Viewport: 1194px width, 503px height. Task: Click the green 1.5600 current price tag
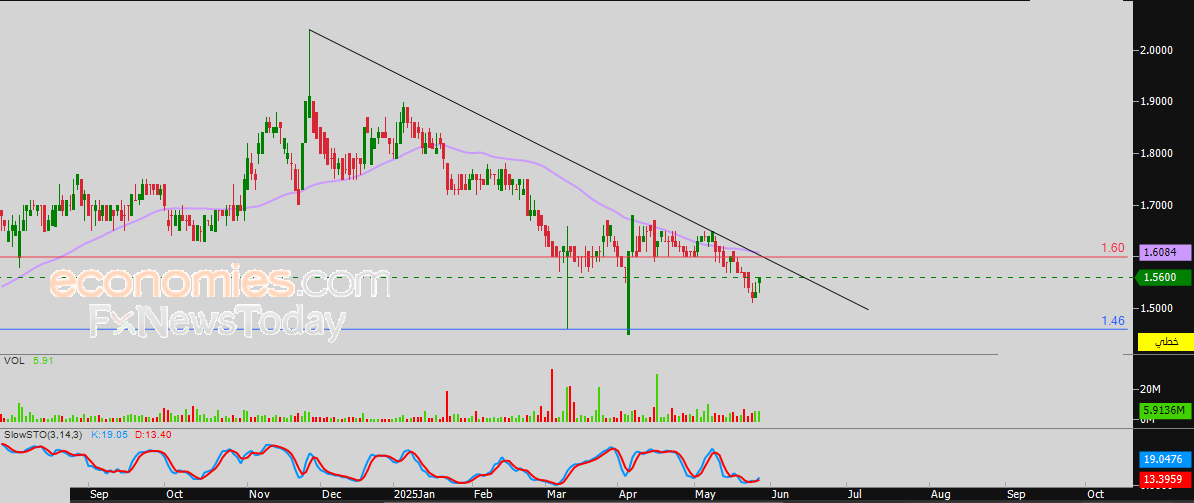1164,278
